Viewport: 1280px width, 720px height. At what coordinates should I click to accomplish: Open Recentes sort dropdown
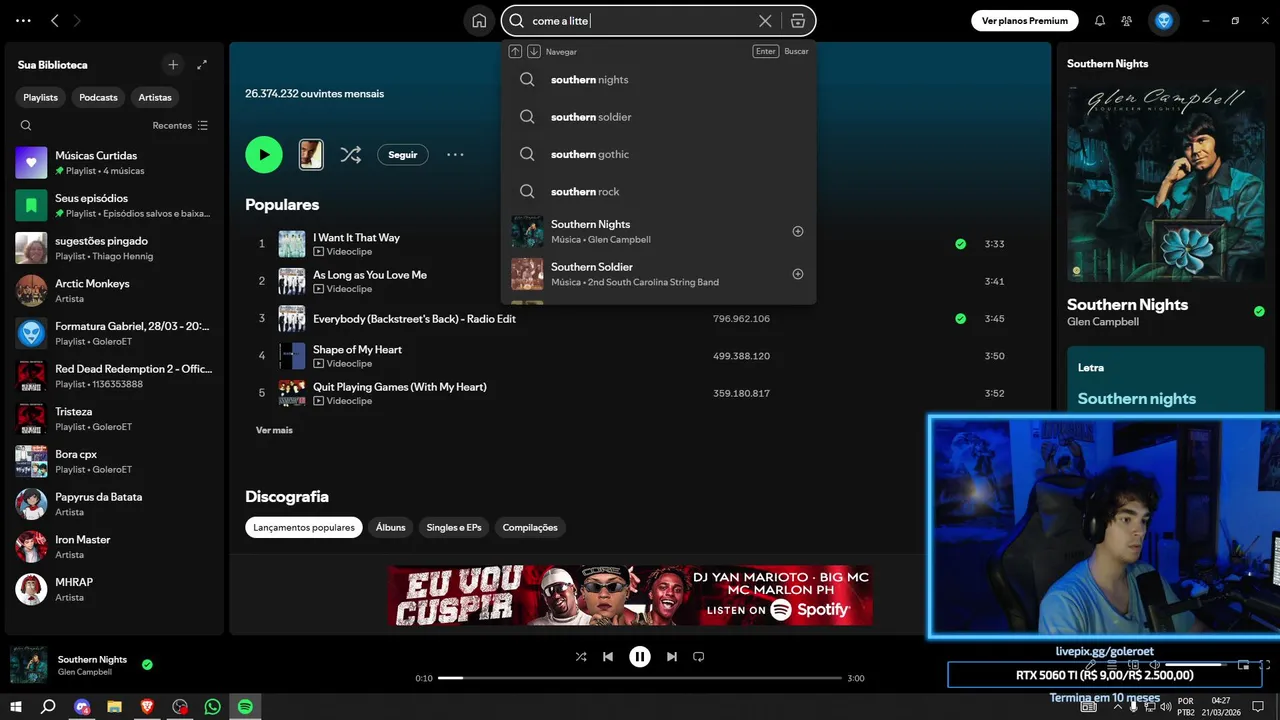[180, 125]
